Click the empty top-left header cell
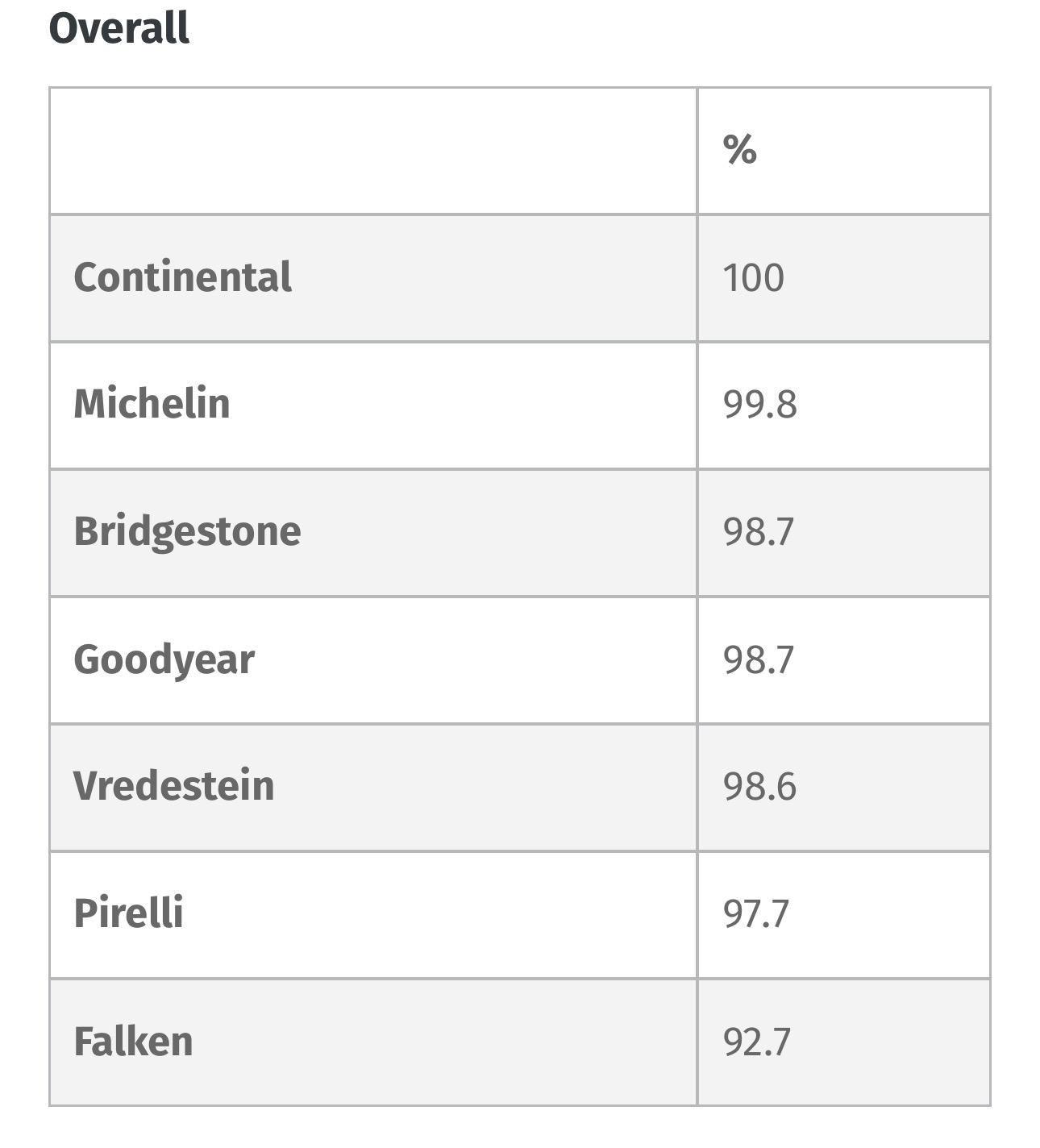The height and width of the screenshot is (1148, 1040). coord(372,151)
